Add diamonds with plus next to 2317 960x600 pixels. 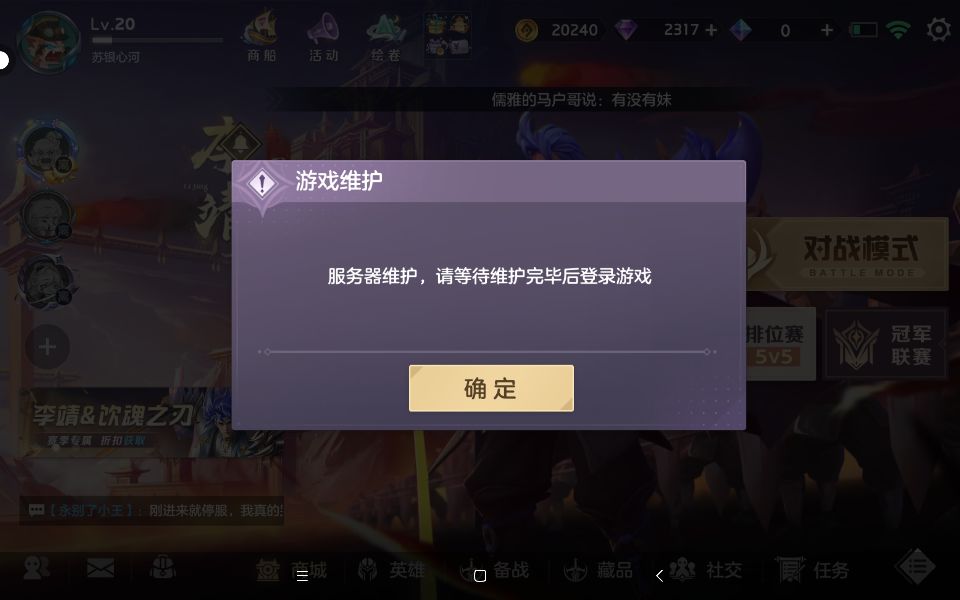(711, 29)
